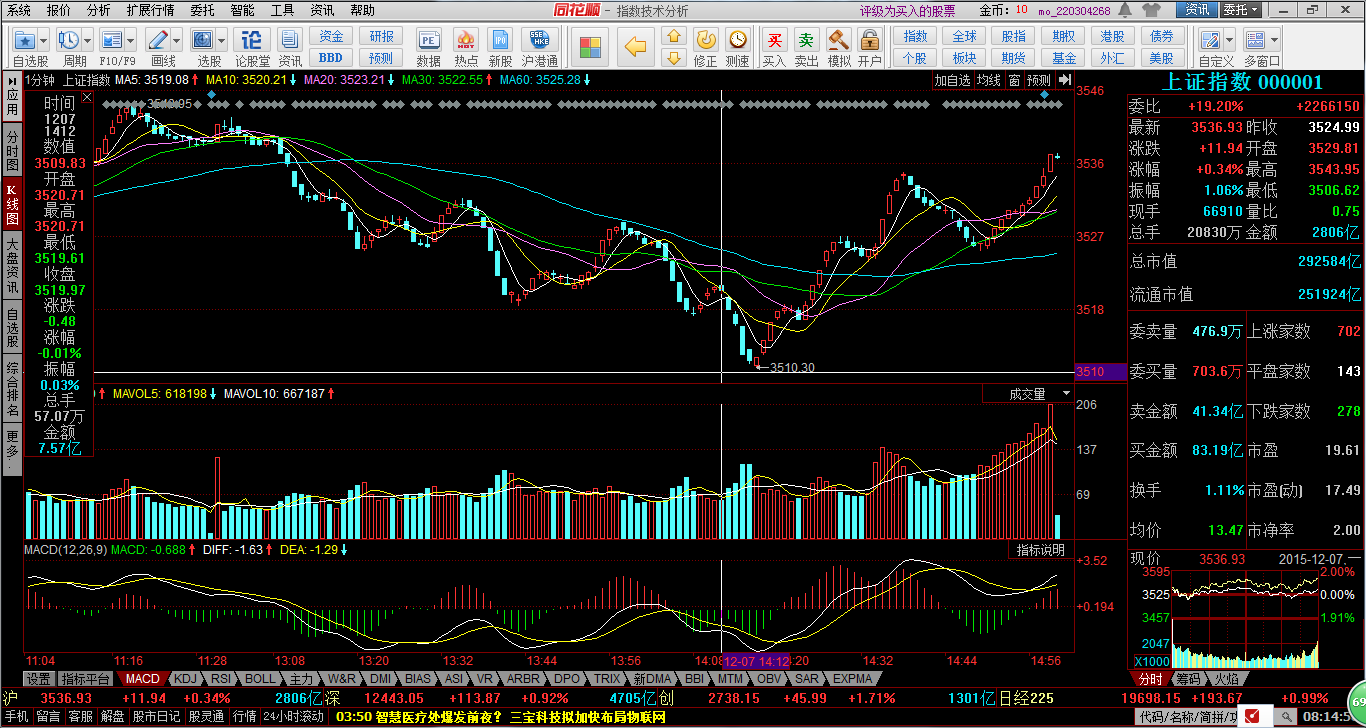Switch to 分时图 in left sidebar
The height and width of the screenshot is (728, 1366).
[x=12, y=150]
